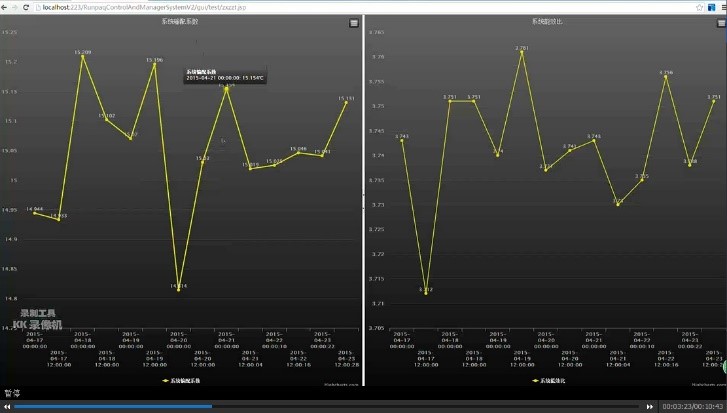Click the rewind button on the video player
The image size is (727, 413).
point(6,406)
